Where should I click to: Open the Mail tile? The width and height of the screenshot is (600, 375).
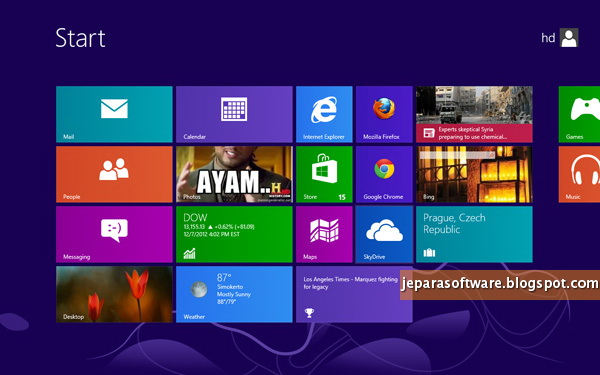tap(114, 114)
